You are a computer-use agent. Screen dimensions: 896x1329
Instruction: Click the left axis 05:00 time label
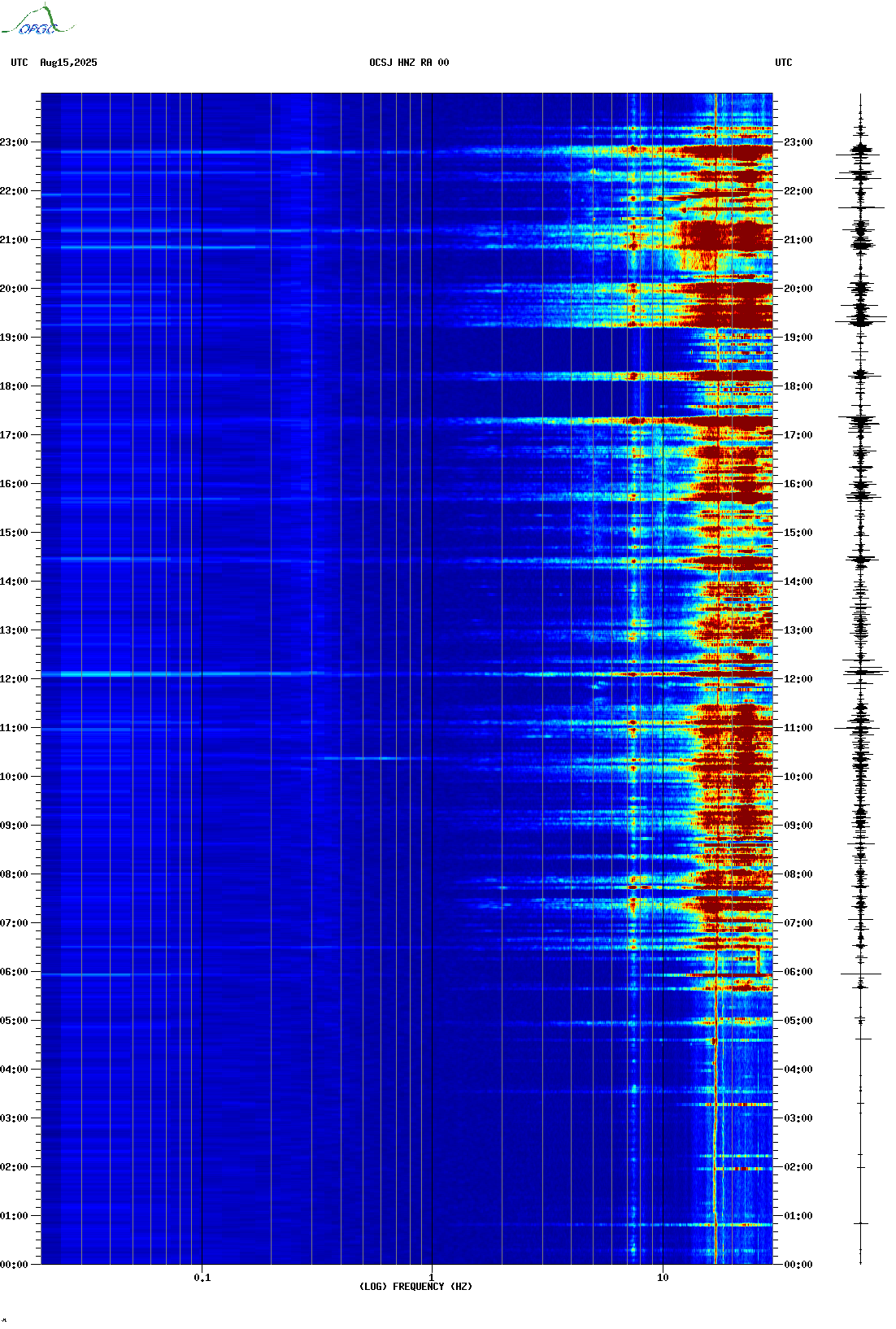coord(14,1021)
